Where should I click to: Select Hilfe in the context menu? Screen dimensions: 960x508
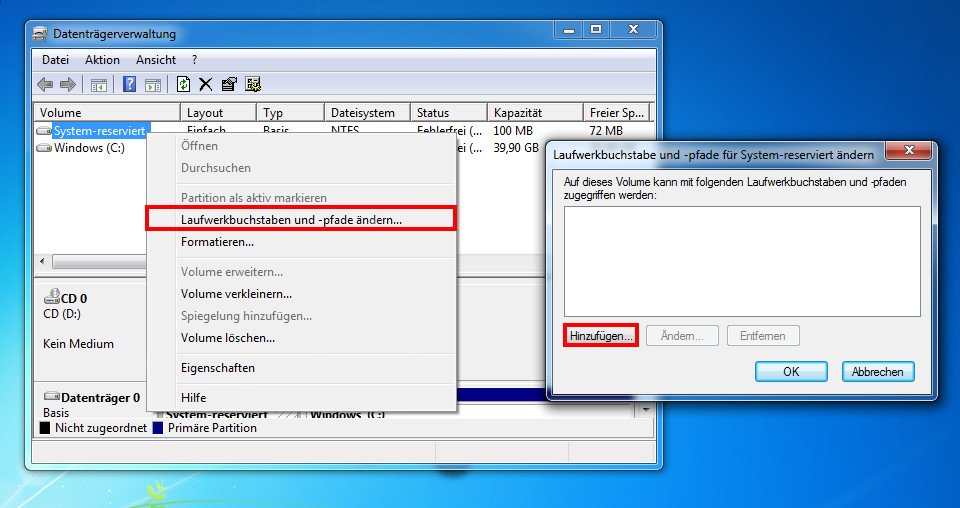[x=301, y=398]
